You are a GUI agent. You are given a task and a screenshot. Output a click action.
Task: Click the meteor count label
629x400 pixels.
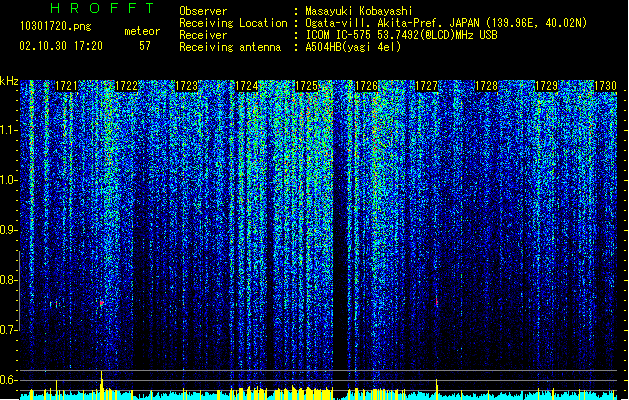point(142,31)
